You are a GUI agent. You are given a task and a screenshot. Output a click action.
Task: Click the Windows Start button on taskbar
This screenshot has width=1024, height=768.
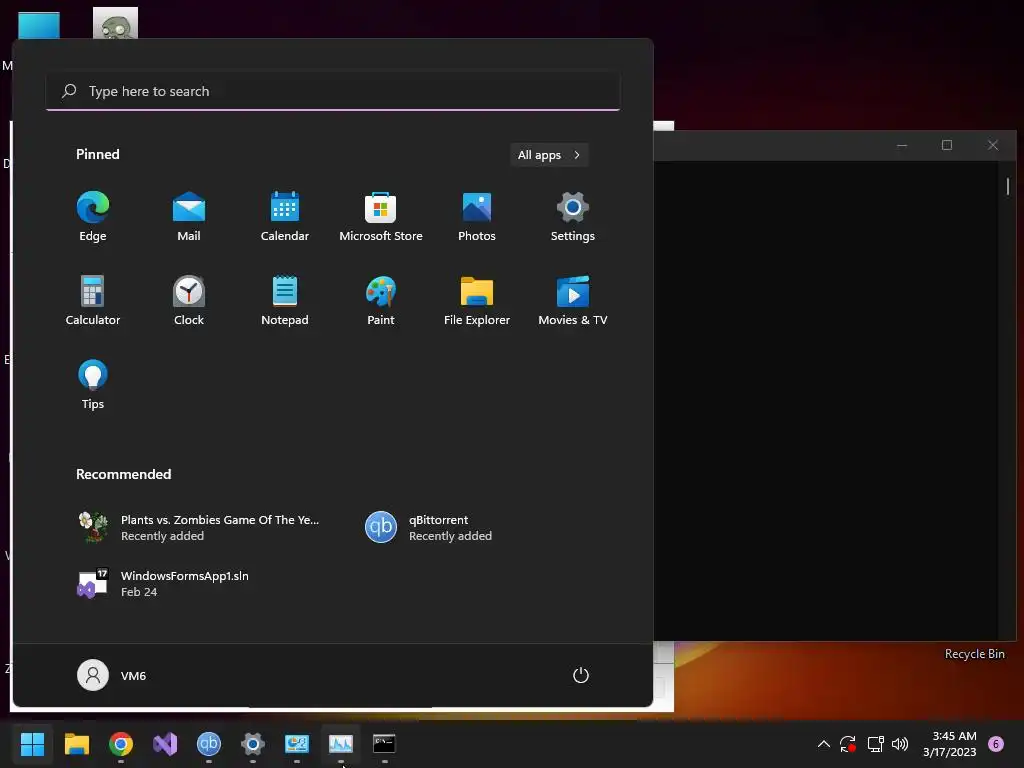pos(33,744)
